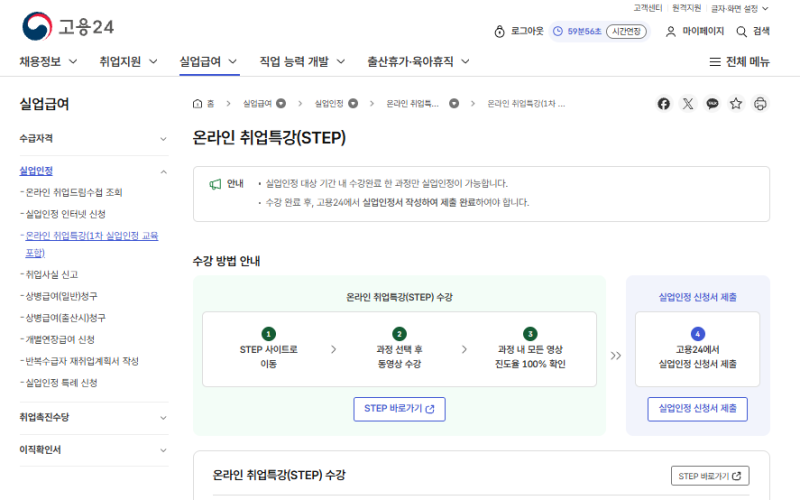Click step 4 고용24에서 실업인정 신청서 제출
800x500 pixels.
tap(697, 349)
